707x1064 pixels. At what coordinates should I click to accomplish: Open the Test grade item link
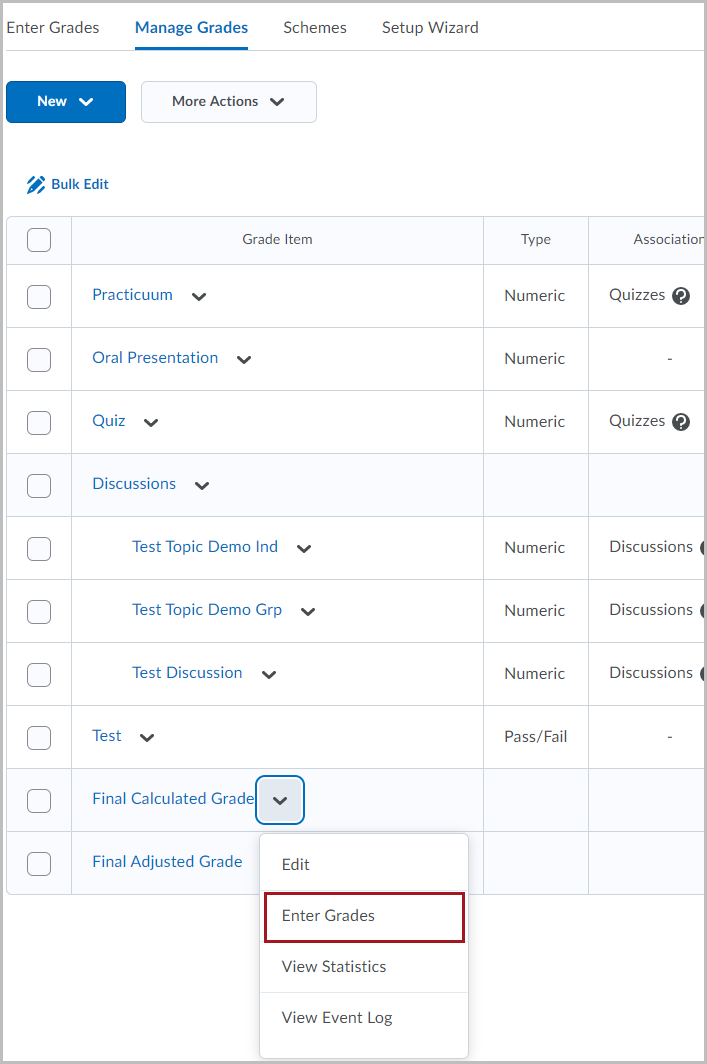pyautogui.click(x=107, y=736)
